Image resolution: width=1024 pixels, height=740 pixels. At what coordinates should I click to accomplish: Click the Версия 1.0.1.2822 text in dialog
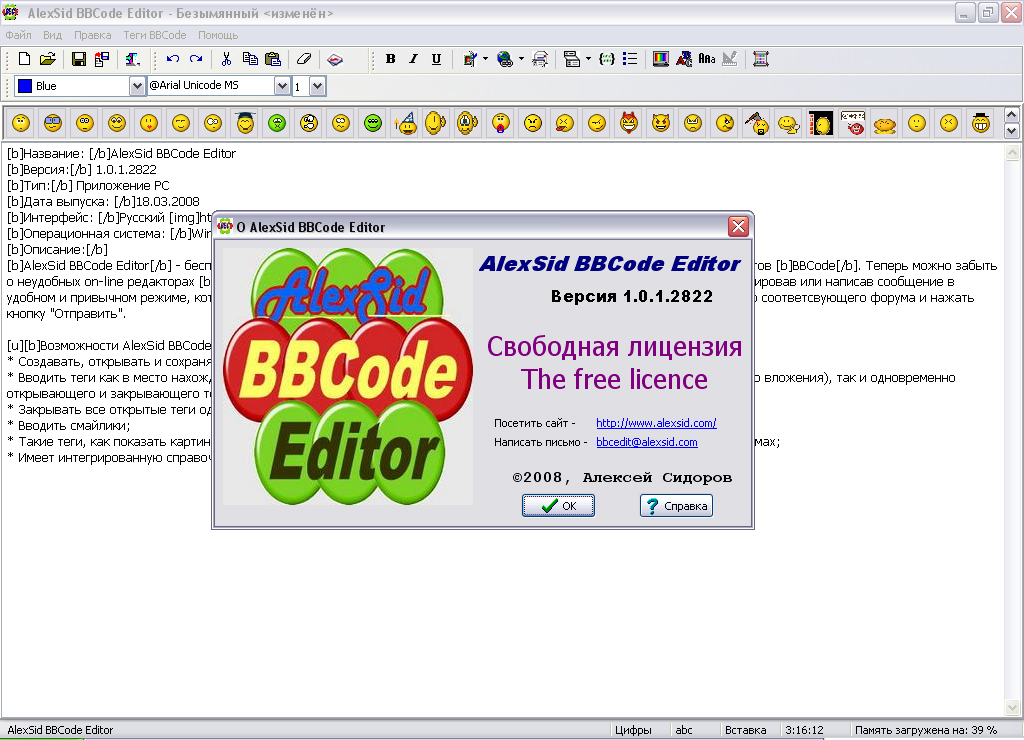(x=632, y=297)
